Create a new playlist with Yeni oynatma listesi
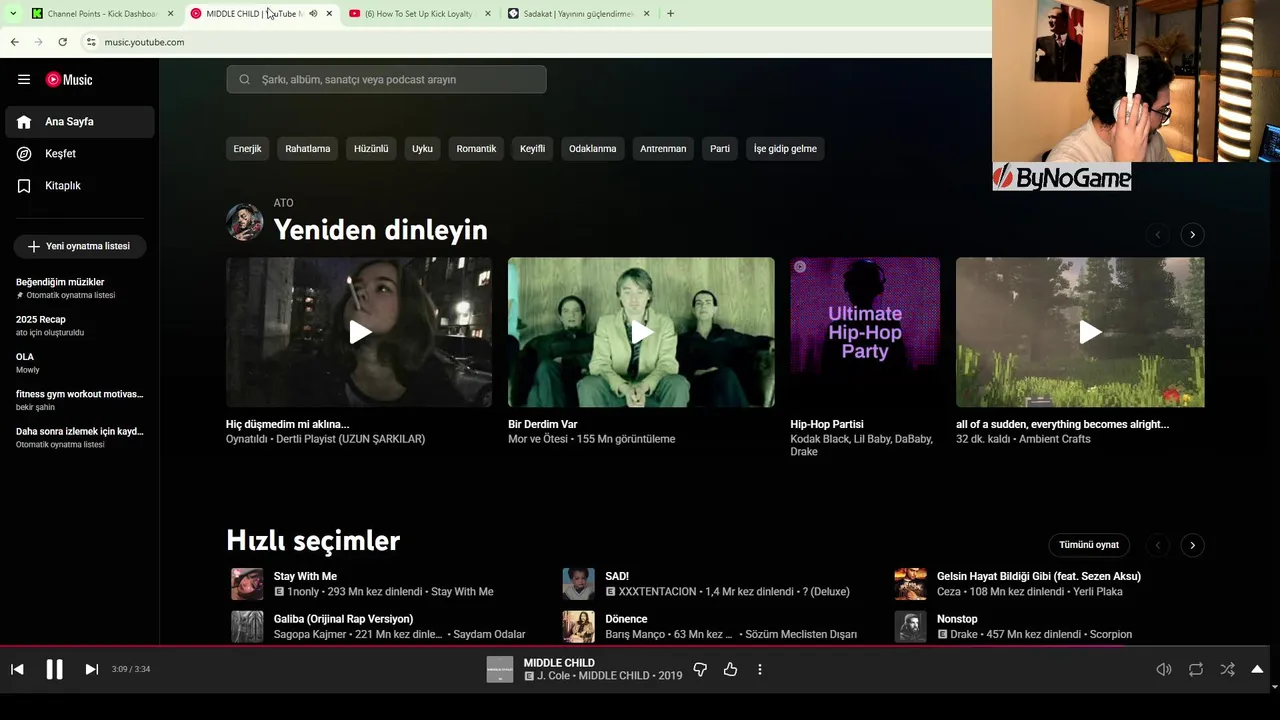1280x720 pixels. (80, 246)
